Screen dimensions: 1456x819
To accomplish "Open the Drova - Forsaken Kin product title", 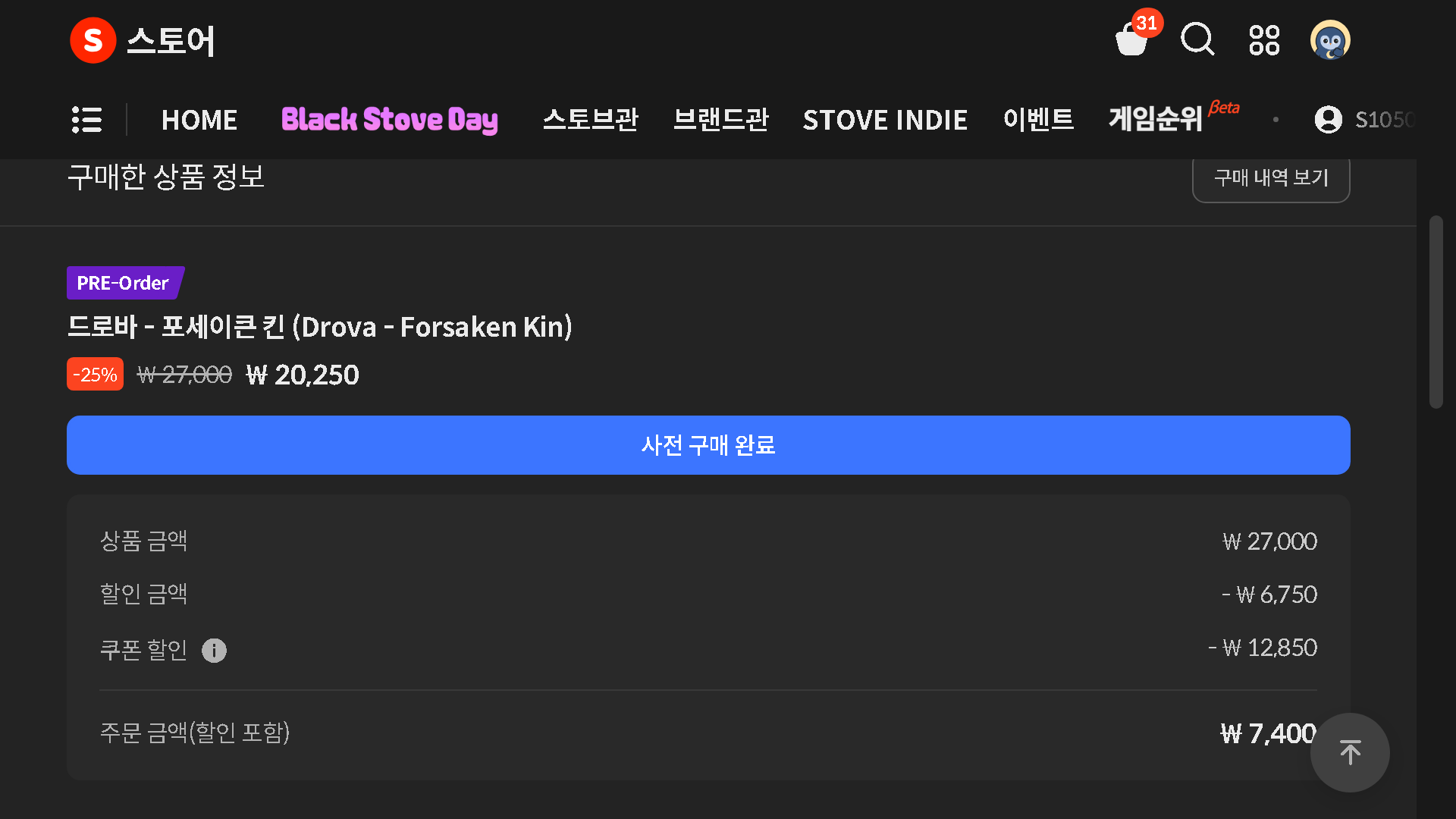I will click(x=319, y=327).
